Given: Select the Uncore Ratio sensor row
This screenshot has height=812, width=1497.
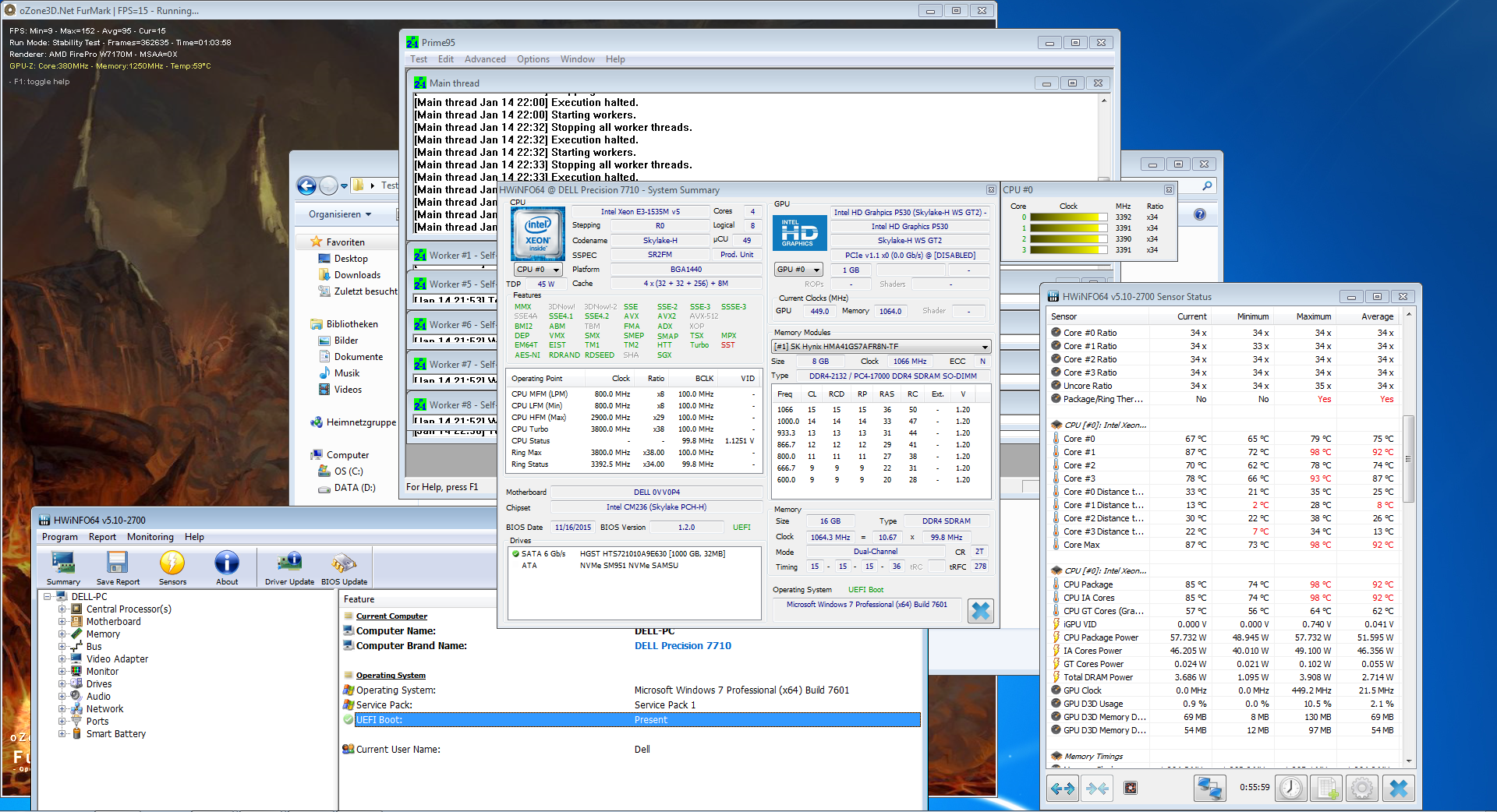Looking at the screenshot, I should tap(1223, 386).
